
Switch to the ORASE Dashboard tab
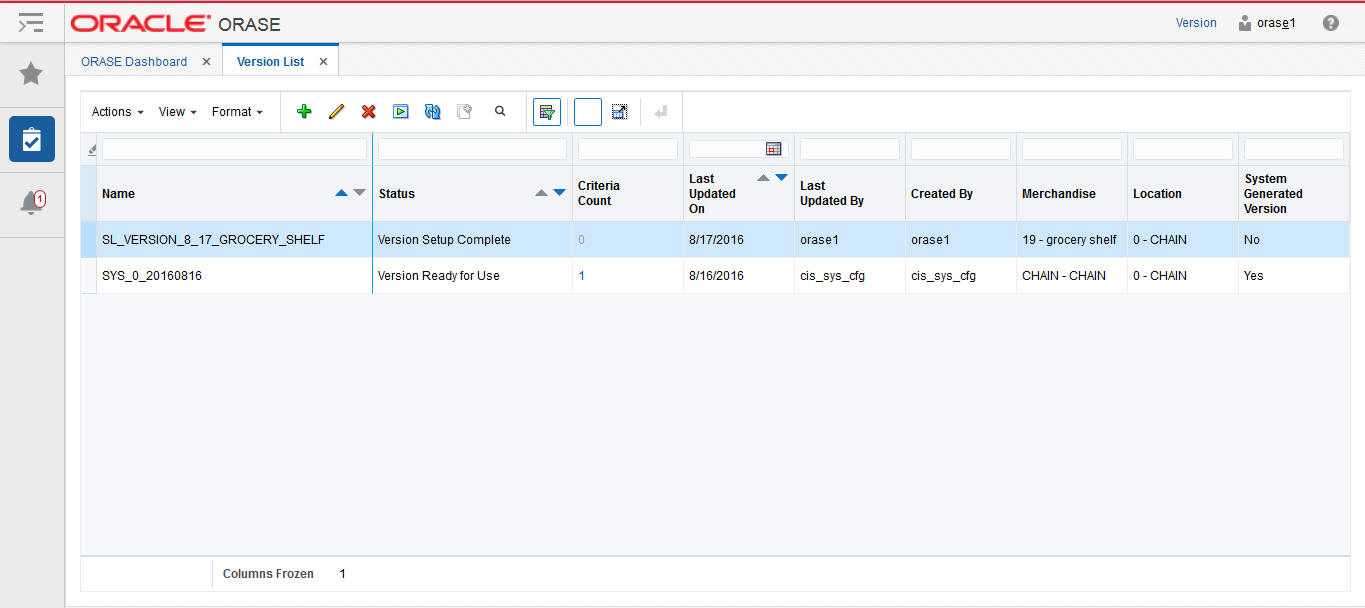[134, 61]
